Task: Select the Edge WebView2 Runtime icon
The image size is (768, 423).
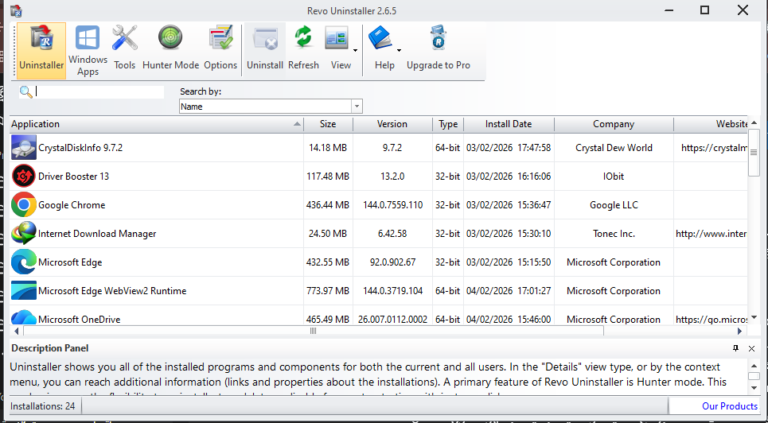Action: [24, 291]
